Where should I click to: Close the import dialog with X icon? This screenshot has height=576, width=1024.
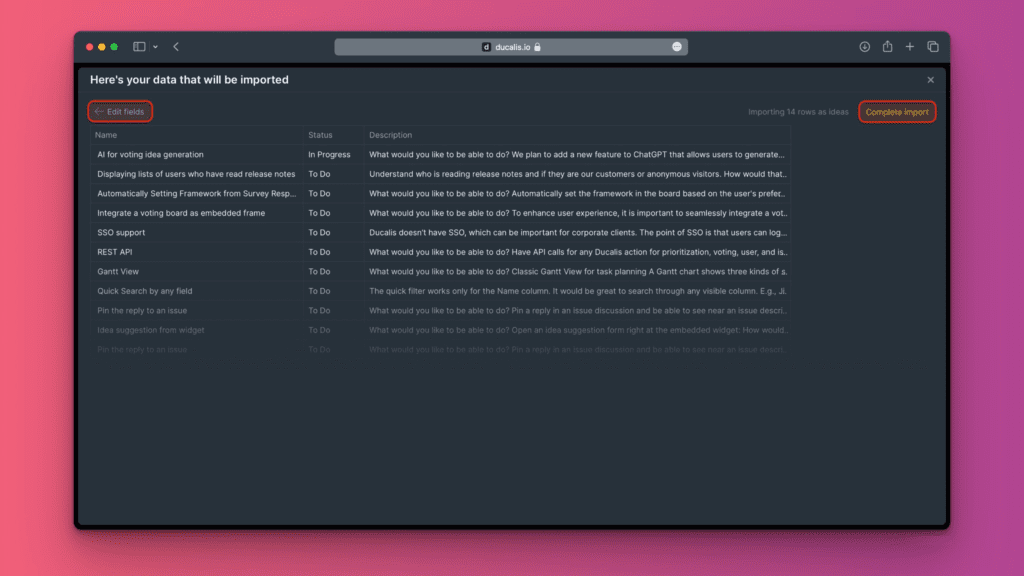pyautogui.click(x=930, y=80)
